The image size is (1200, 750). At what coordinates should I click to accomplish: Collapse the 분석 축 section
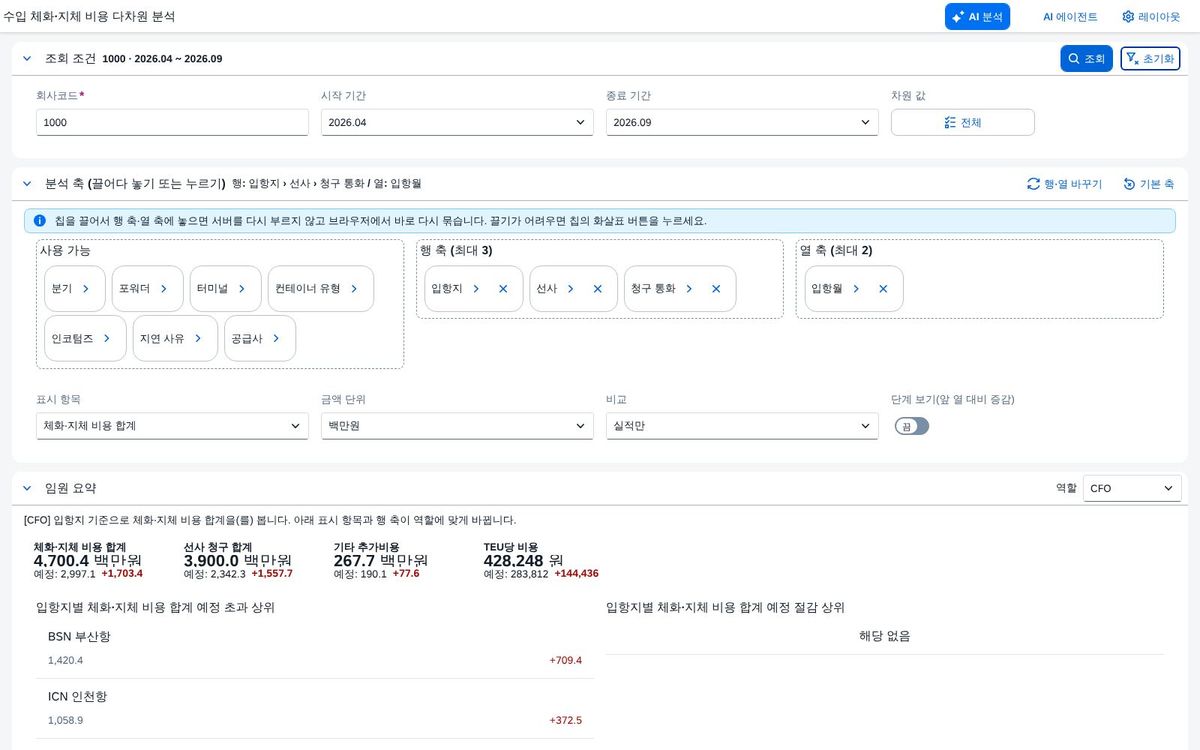pos(27,184)
